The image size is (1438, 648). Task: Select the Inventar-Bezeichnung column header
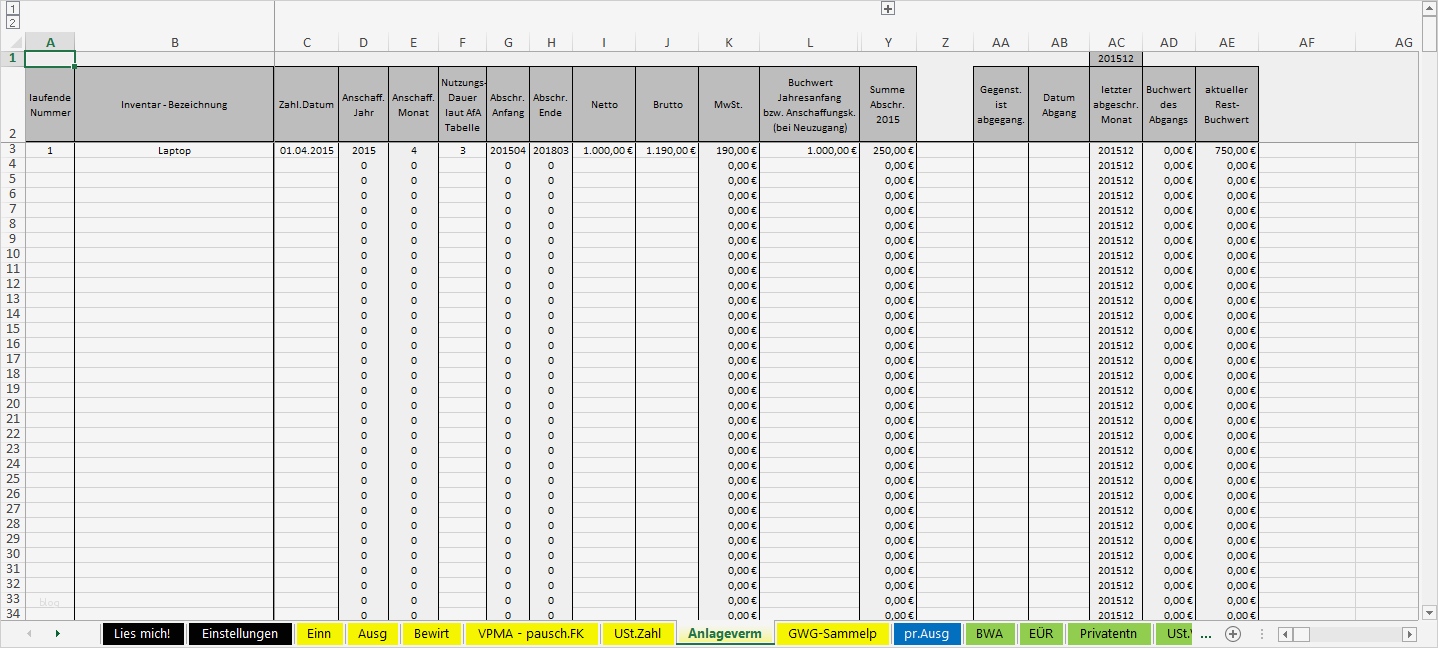pos(175,104)
